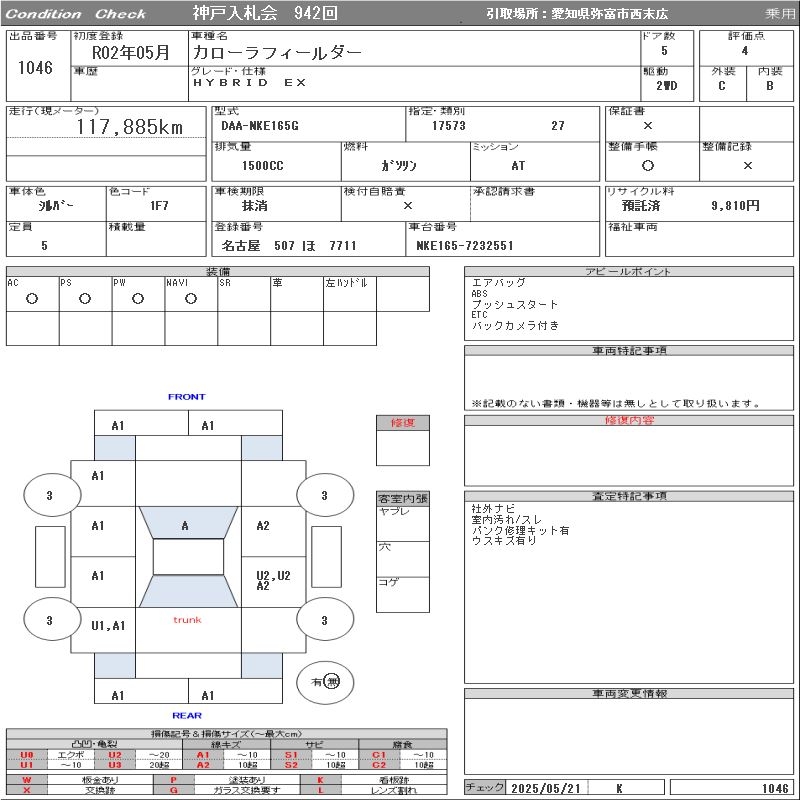The width and height of the screenshot is (800, 800).
Task: Click the red C2 code in the legend
Action: (x=379, y=765)
